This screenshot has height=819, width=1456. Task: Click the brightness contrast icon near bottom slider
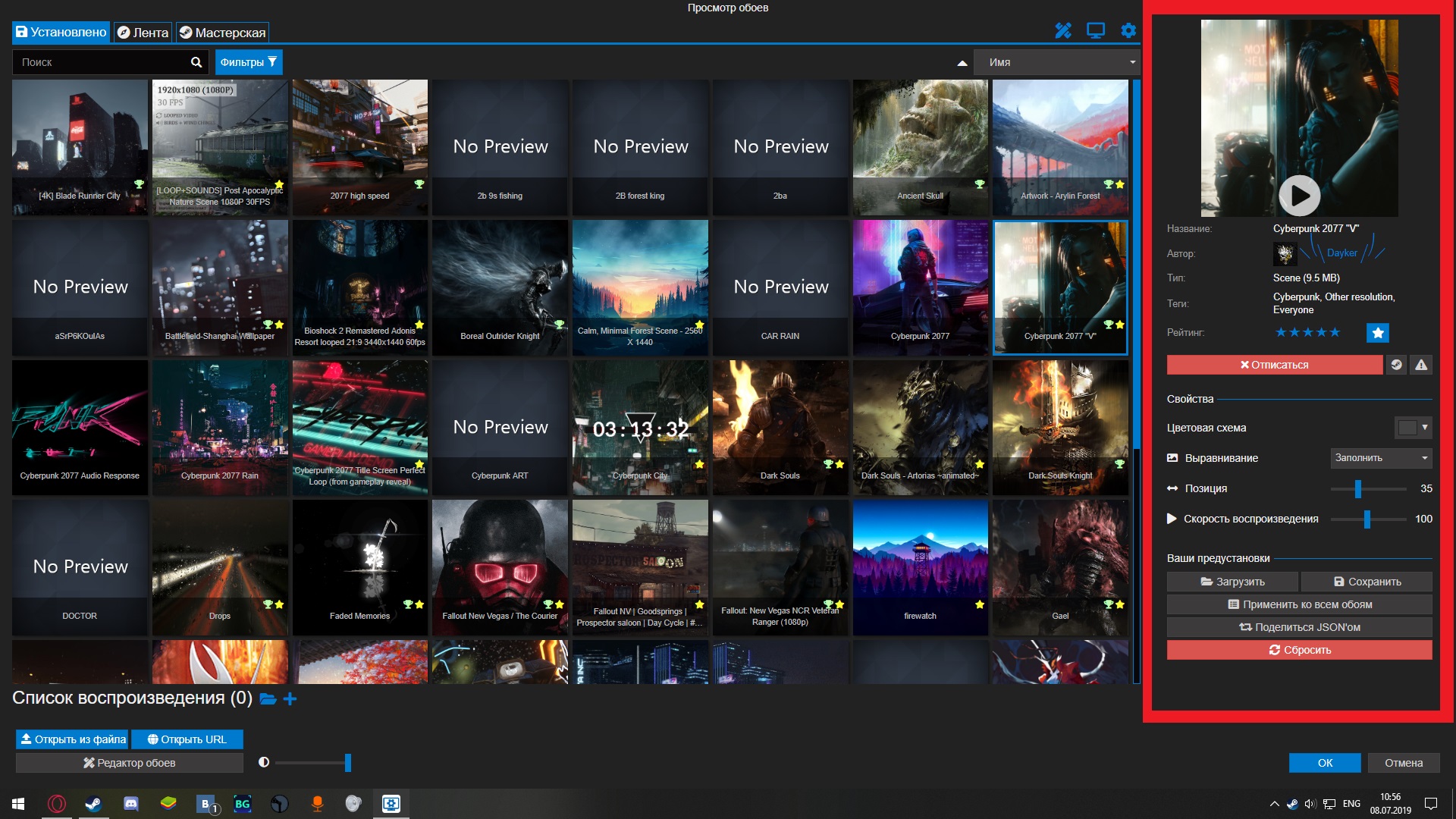(264, 762)
